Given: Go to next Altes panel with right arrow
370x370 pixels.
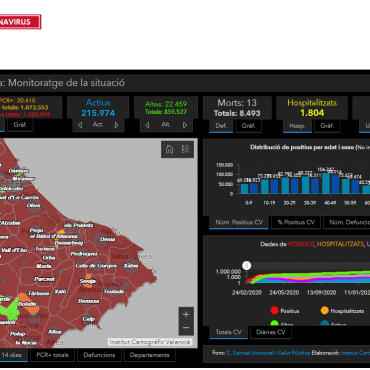Looking at the screenshot, I should 185,125.
